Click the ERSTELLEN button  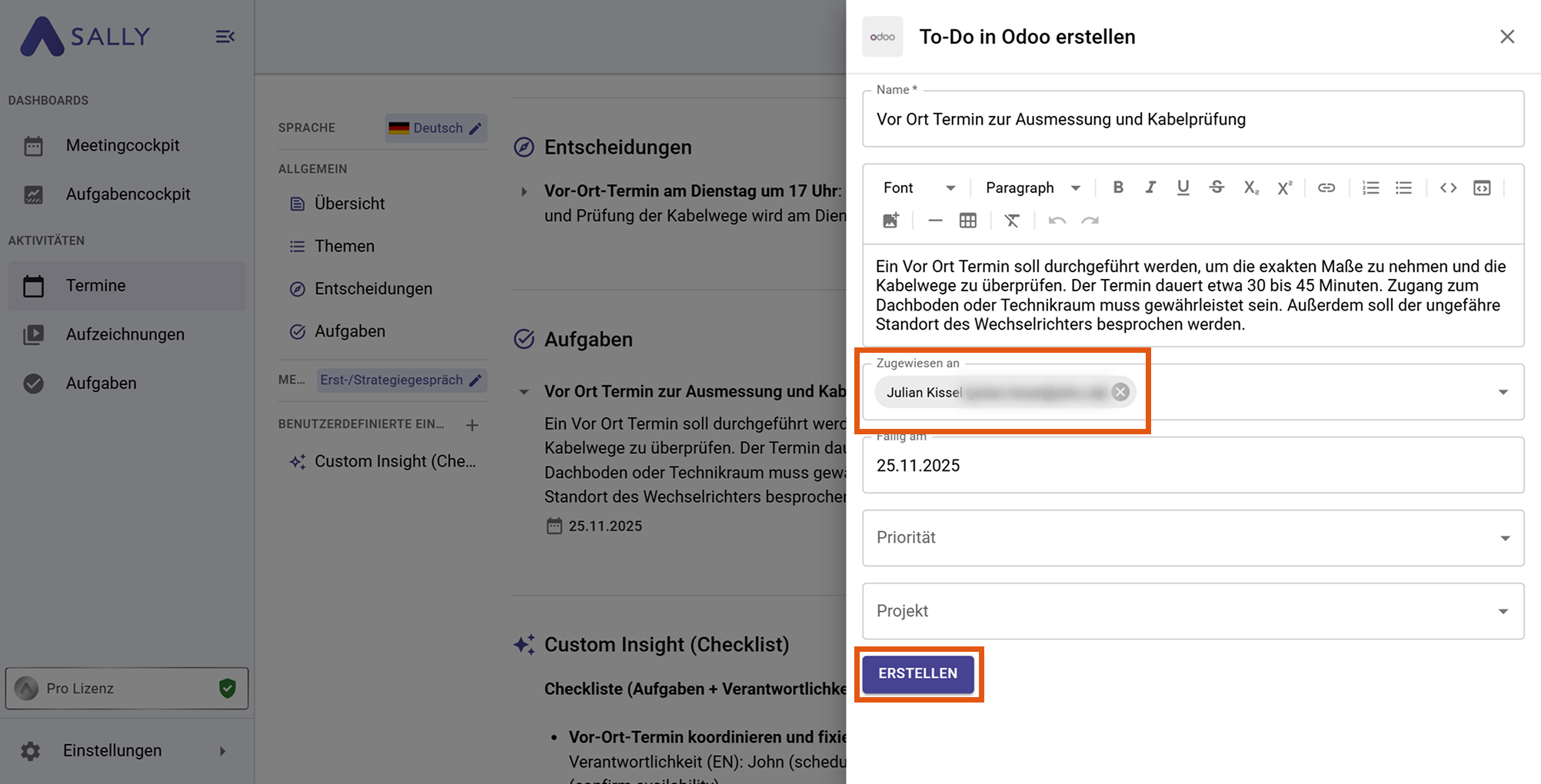pyautogui.click(x=917, y=673)
